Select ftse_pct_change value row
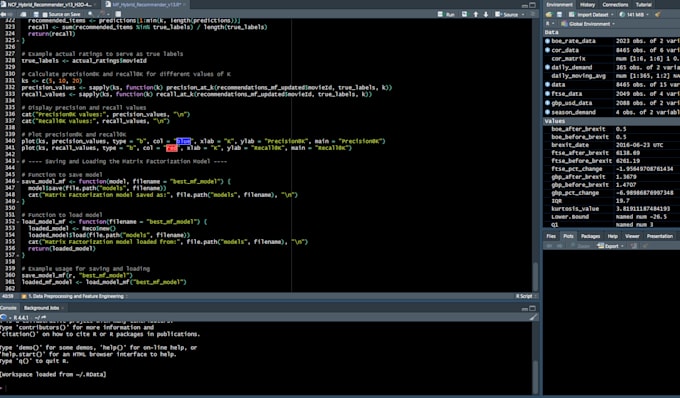680x398 pixels. (x=612, y=169)
